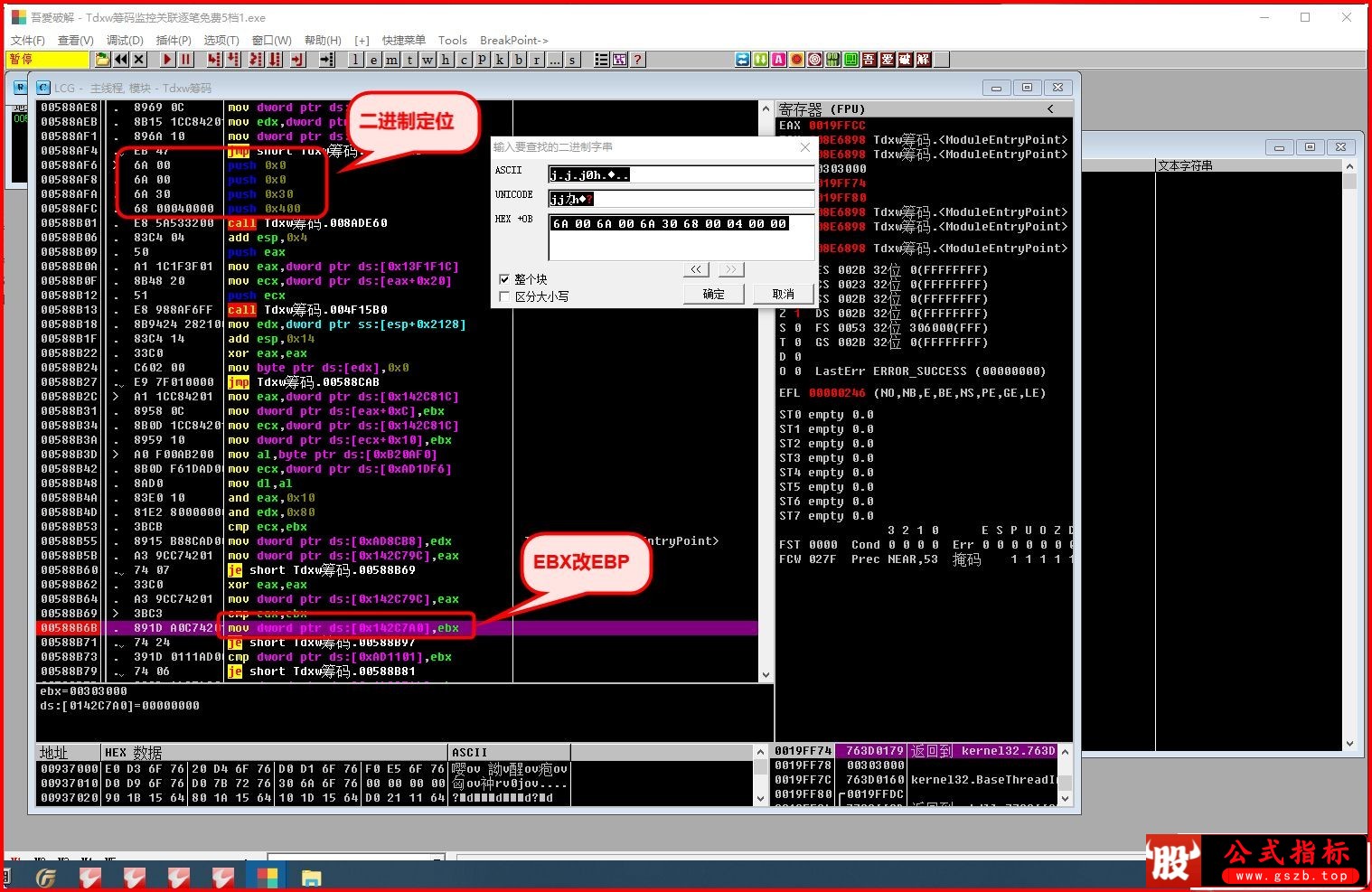Close debugged program with X toolbar icon
Screen dimensions: 1372x892
[x=139, y=60]
